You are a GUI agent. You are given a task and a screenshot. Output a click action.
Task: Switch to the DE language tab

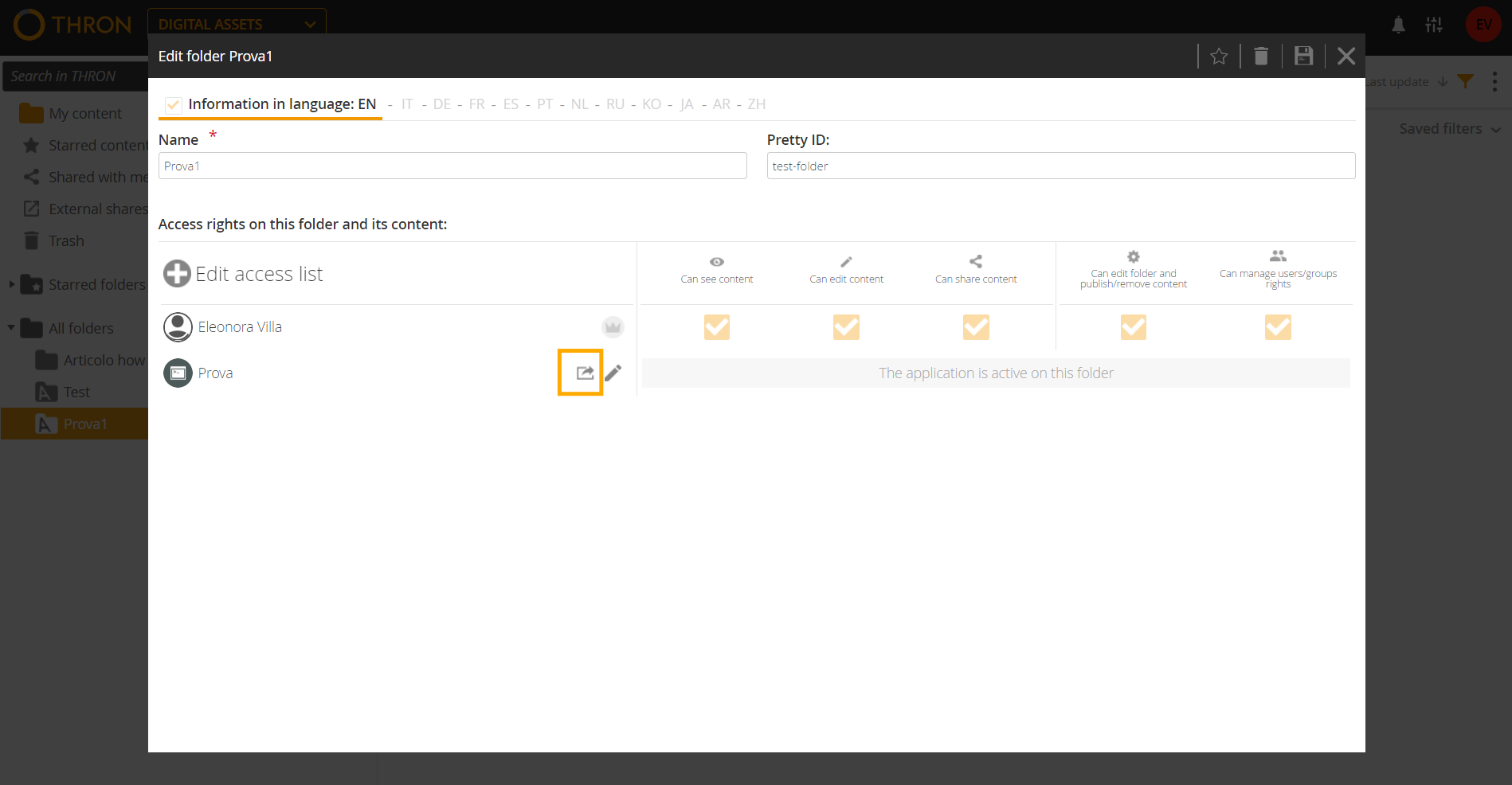442,104
